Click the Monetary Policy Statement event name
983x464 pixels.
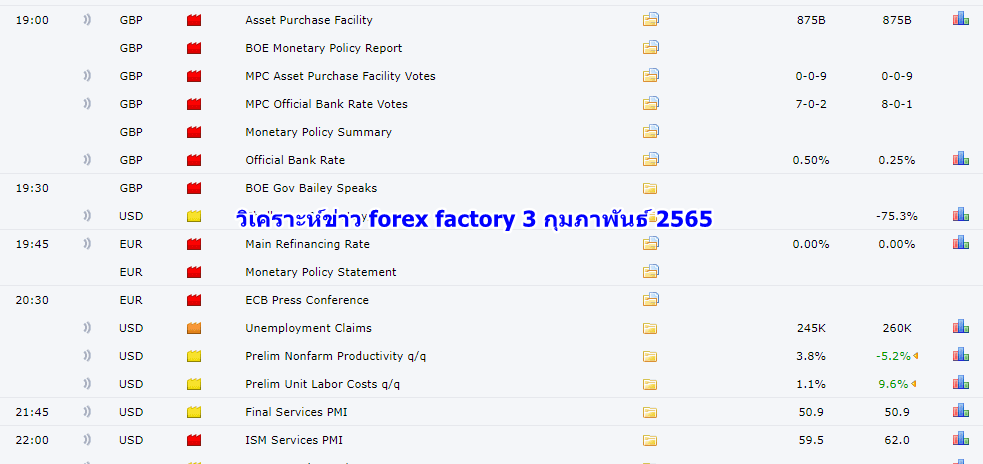(320, 272)
